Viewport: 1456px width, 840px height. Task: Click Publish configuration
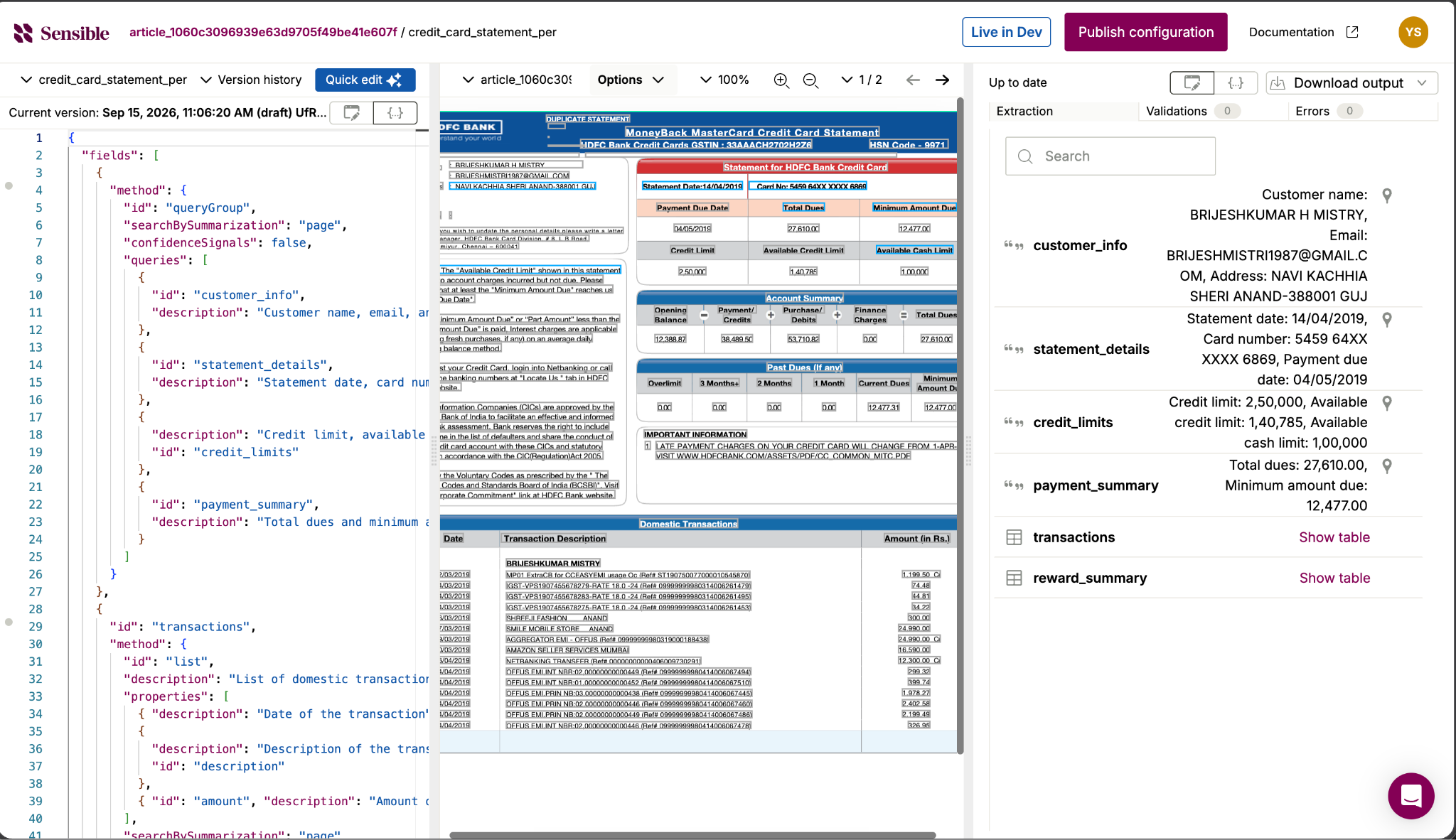(x=1145, y=32)
